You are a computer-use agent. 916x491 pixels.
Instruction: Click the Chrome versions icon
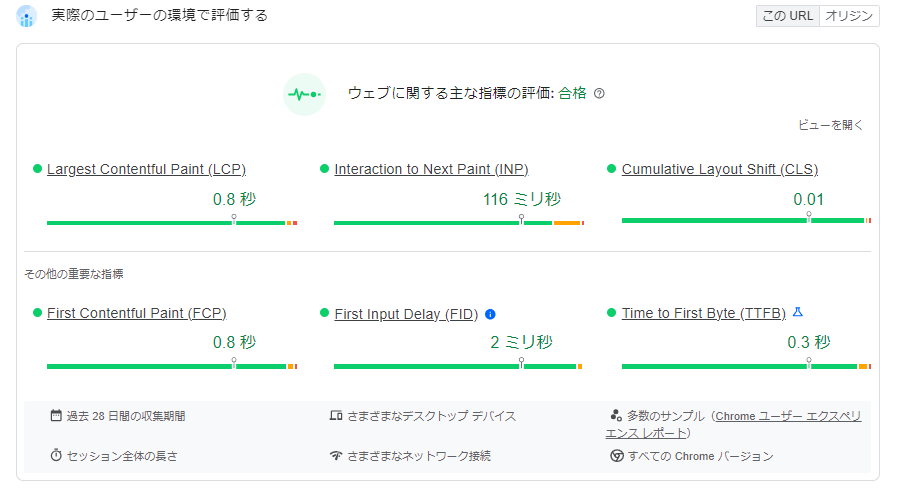tap(617, 455)
